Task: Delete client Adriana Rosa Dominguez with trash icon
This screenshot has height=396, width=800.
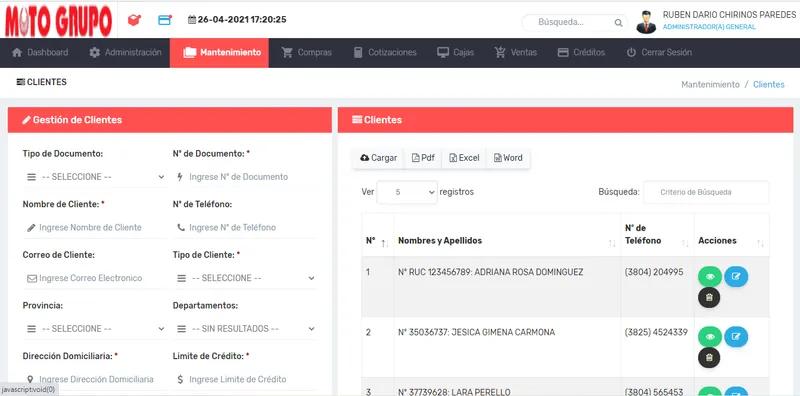Action: pos(709,298)
